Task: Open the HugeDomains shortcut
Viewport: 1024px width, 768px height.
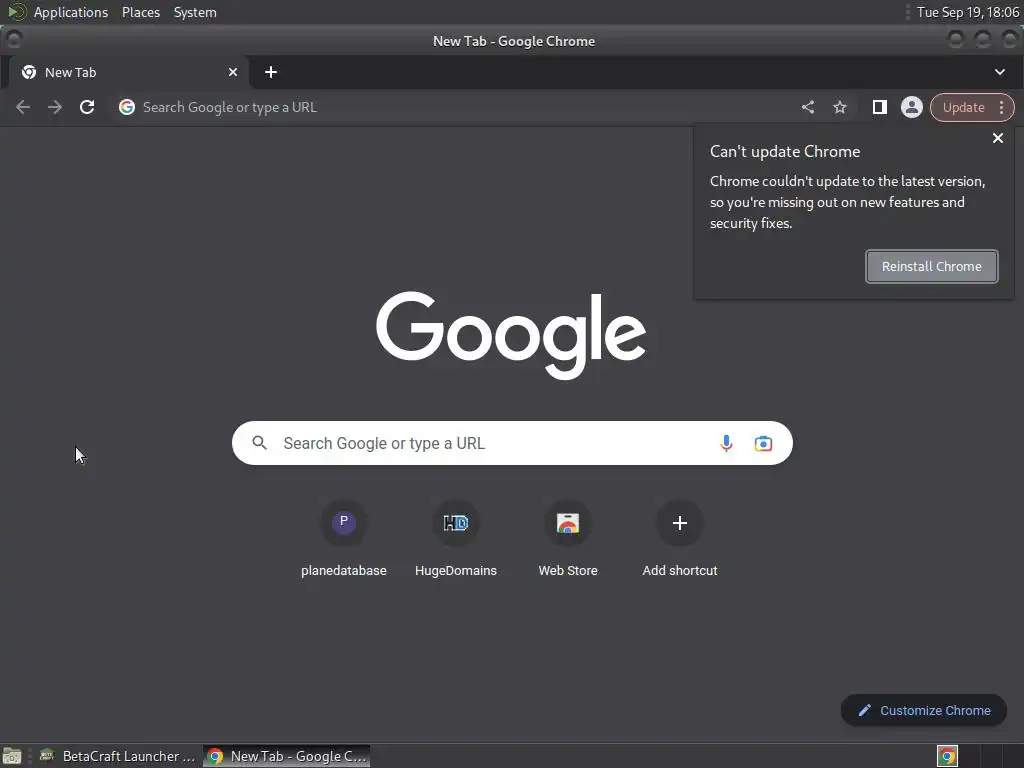Action: pos(456,539)
